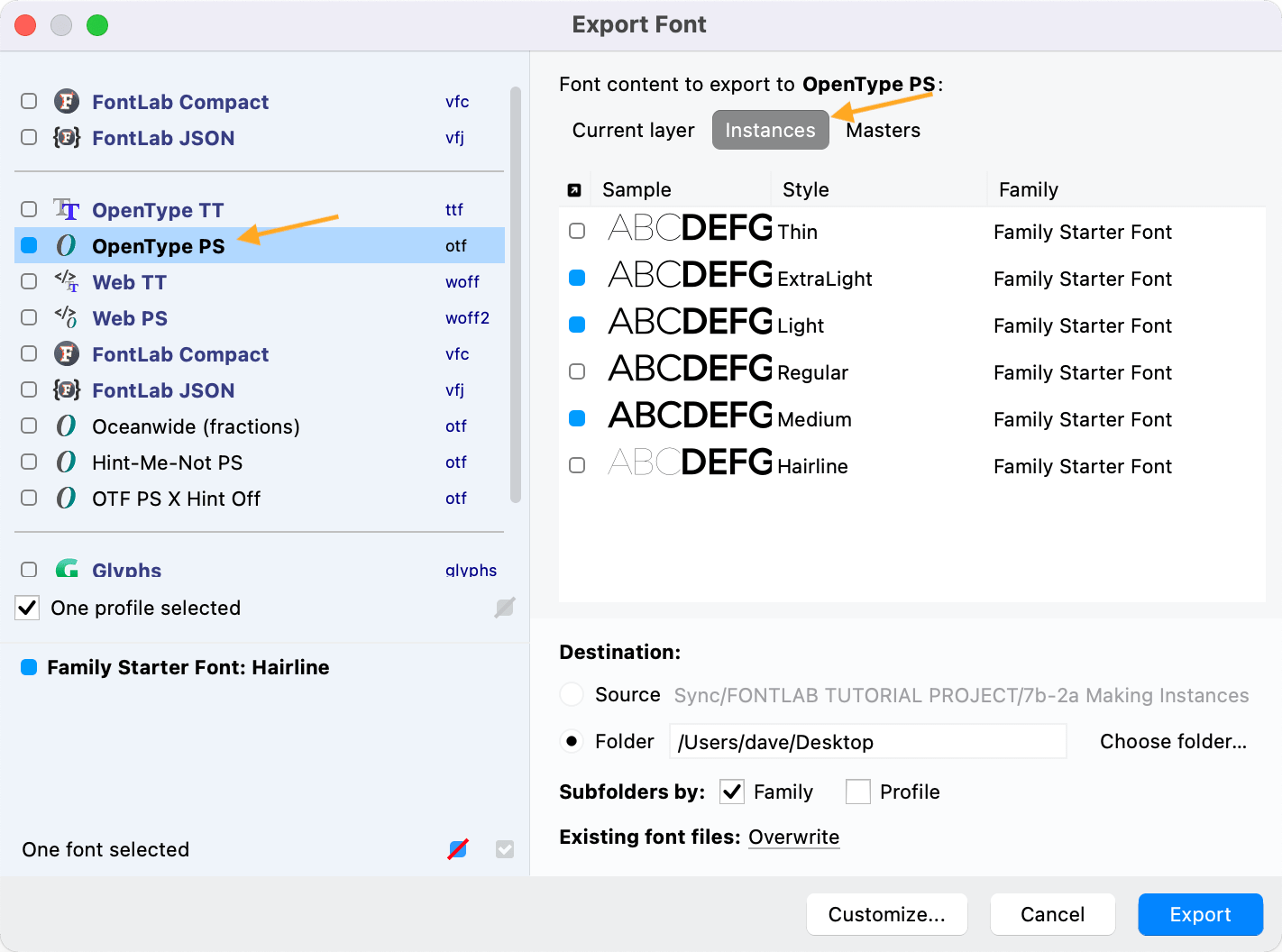Click the second FontLab JSON profile icon below Web PS
The height and width of the screenshot is (952, 1282).
67,389
